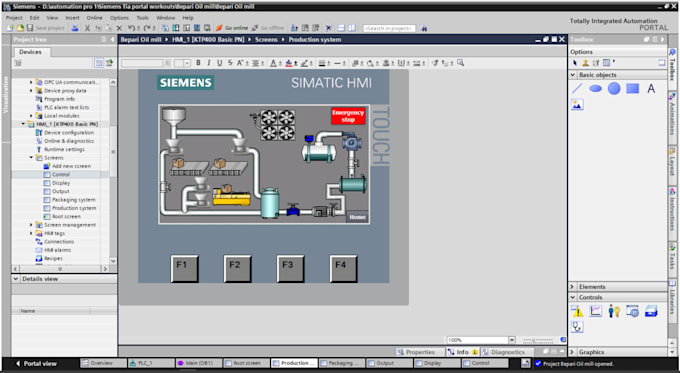Open the Options menu
Image resolution: width=680 pixels, height=373 pixels.
point(119,18)
